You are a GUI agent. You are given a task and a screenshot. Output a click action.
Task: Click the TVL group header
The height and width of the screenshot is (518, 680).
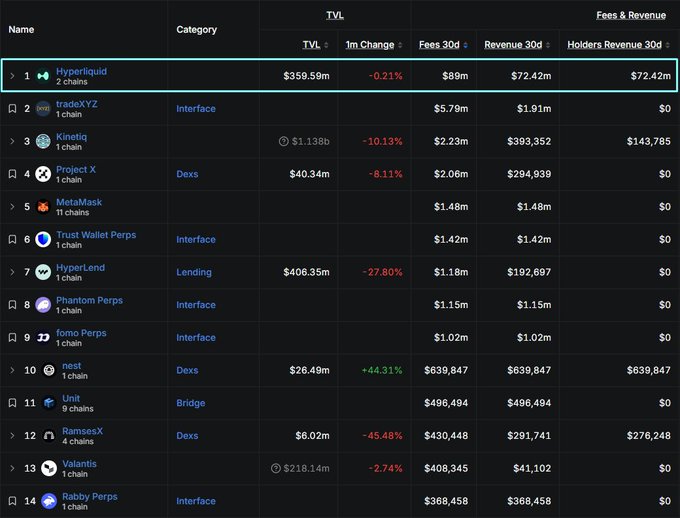coord(335,15)
